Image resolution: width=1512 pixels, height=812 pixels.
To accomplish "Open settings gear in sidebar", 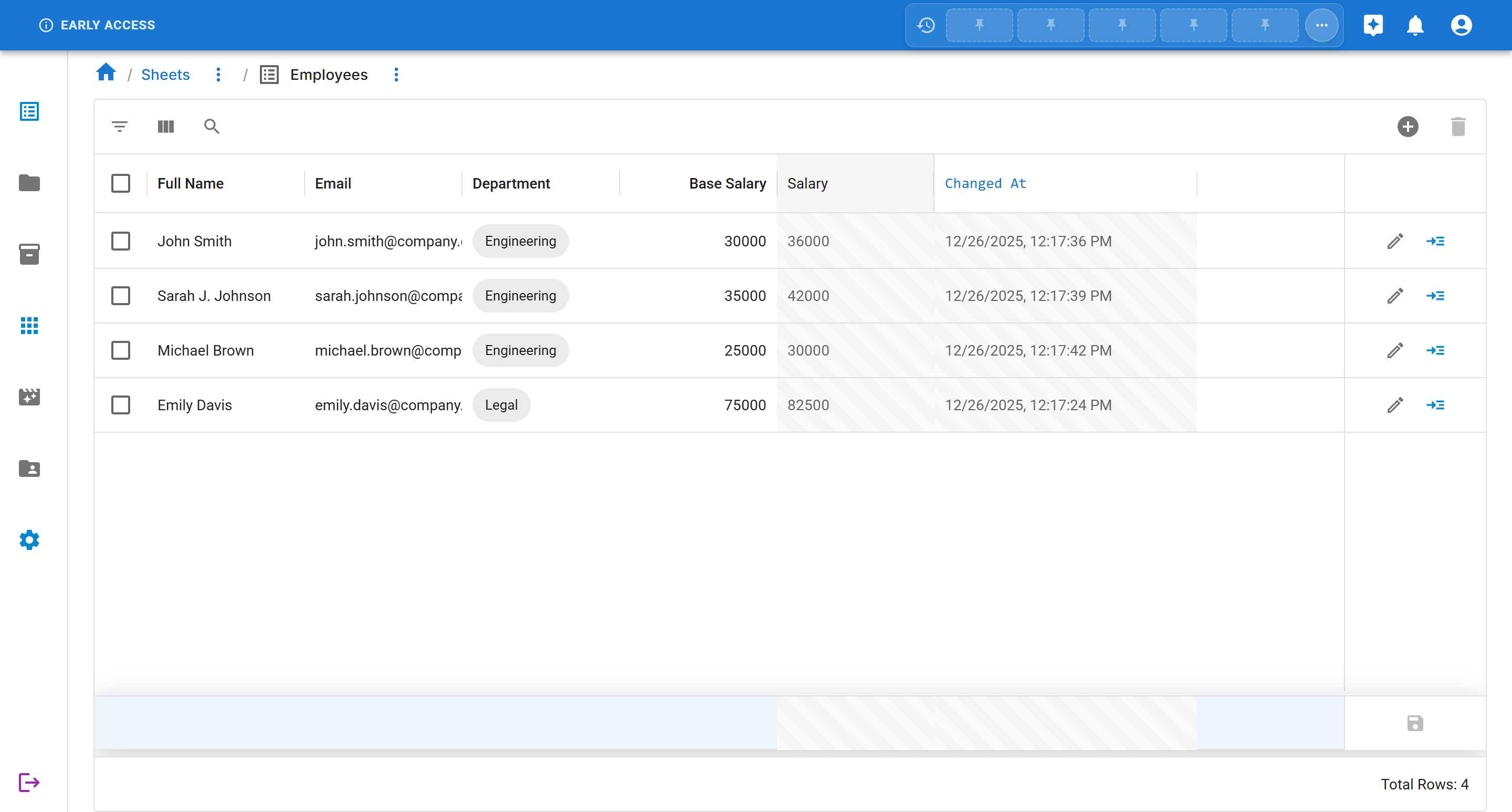I will tap(29, 540).
